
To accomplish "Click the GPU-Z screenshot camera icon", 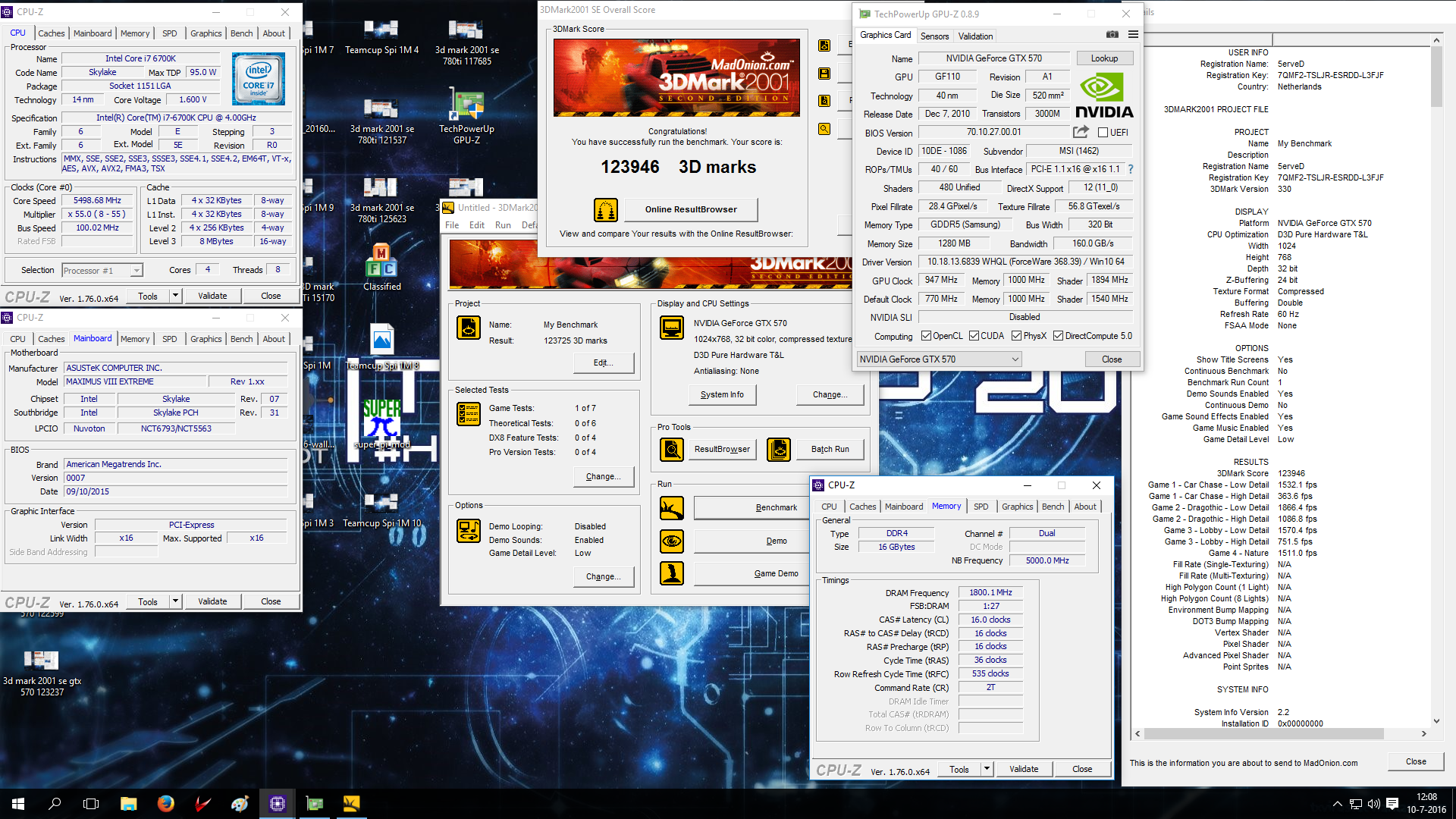I will 1112,35.
